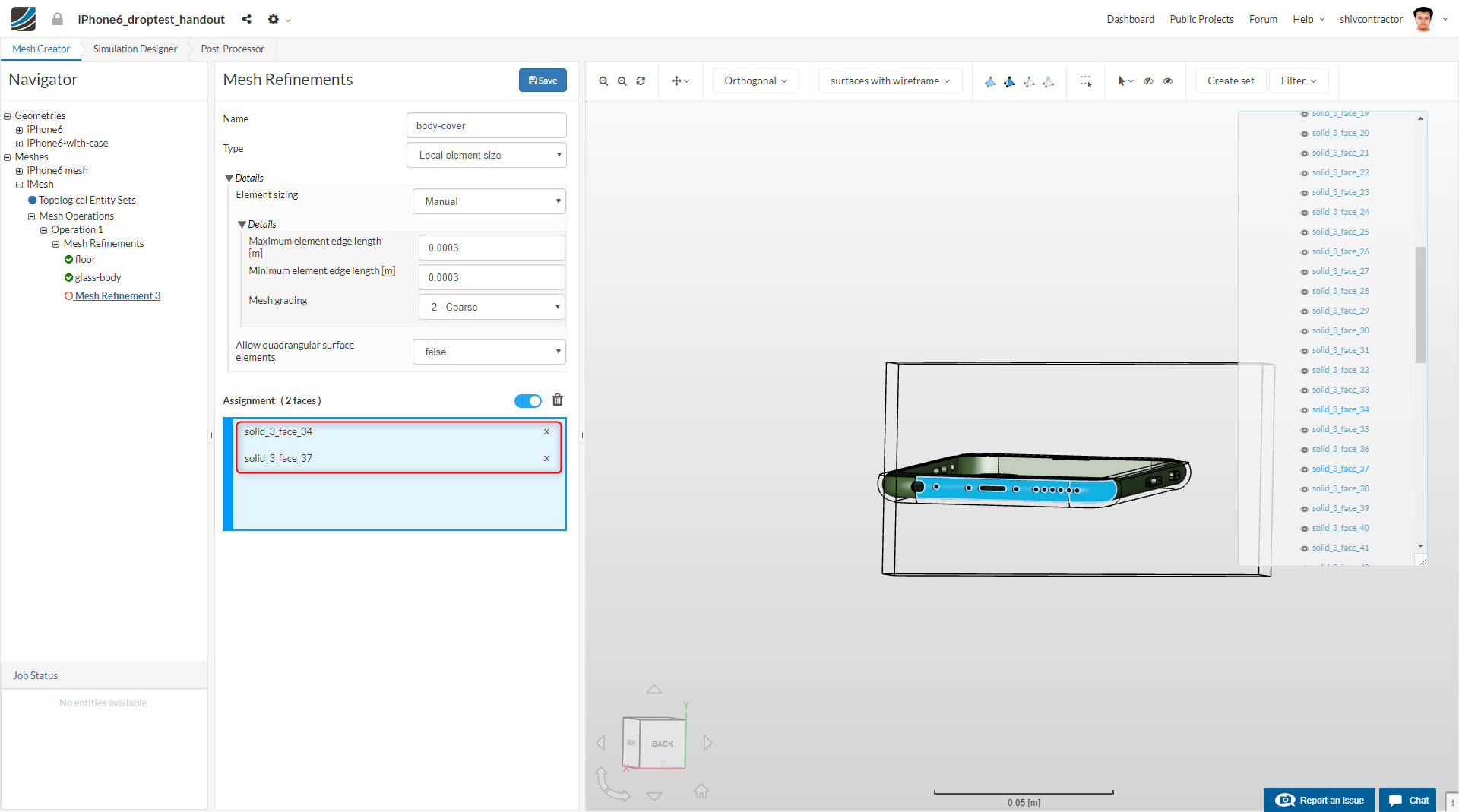The image size is (1459, 812).
Task: Open the Forum link
Action: 1263,19
